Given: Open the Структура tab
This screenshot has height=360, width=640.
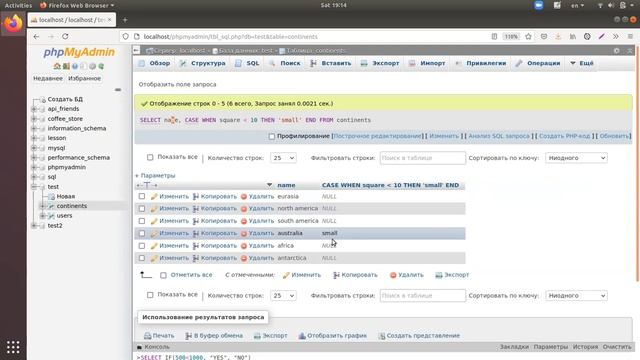Looking at the screenshot, I should pos(203,63).
